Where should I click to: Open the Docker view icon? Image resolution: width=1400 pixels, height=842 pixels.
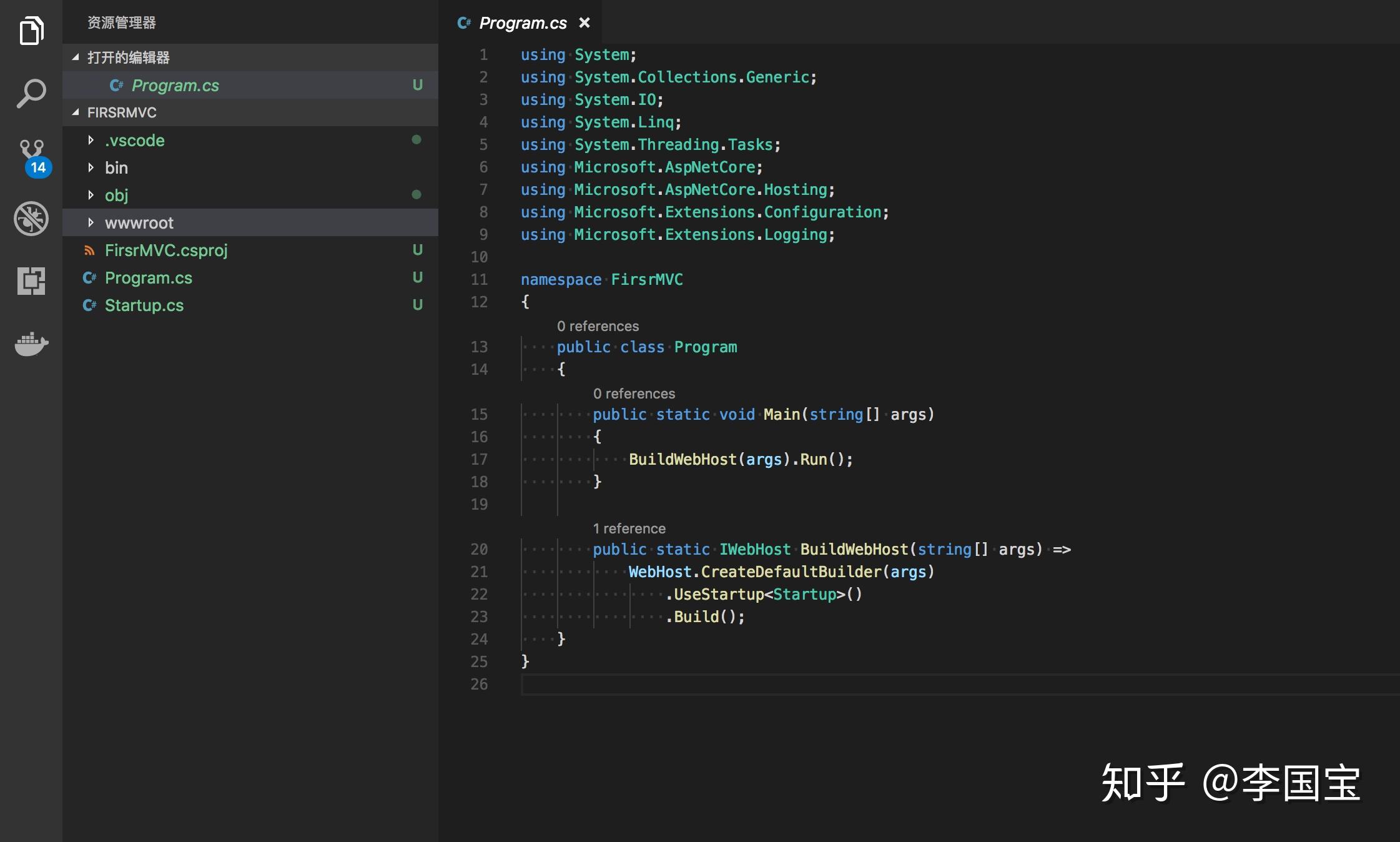tap(31, 344)
